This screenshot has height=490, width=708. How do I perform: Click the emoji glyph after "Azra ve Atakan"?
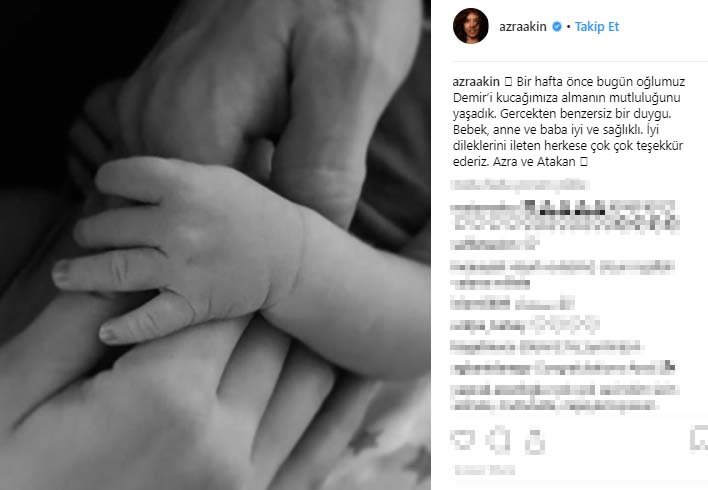click(583, 162)
